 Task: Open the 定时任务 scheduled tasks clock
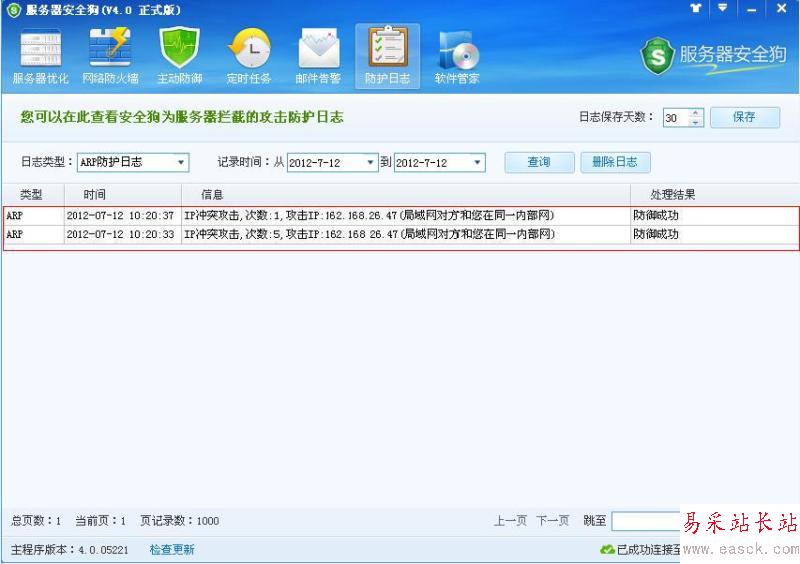(x=249, y=56)
